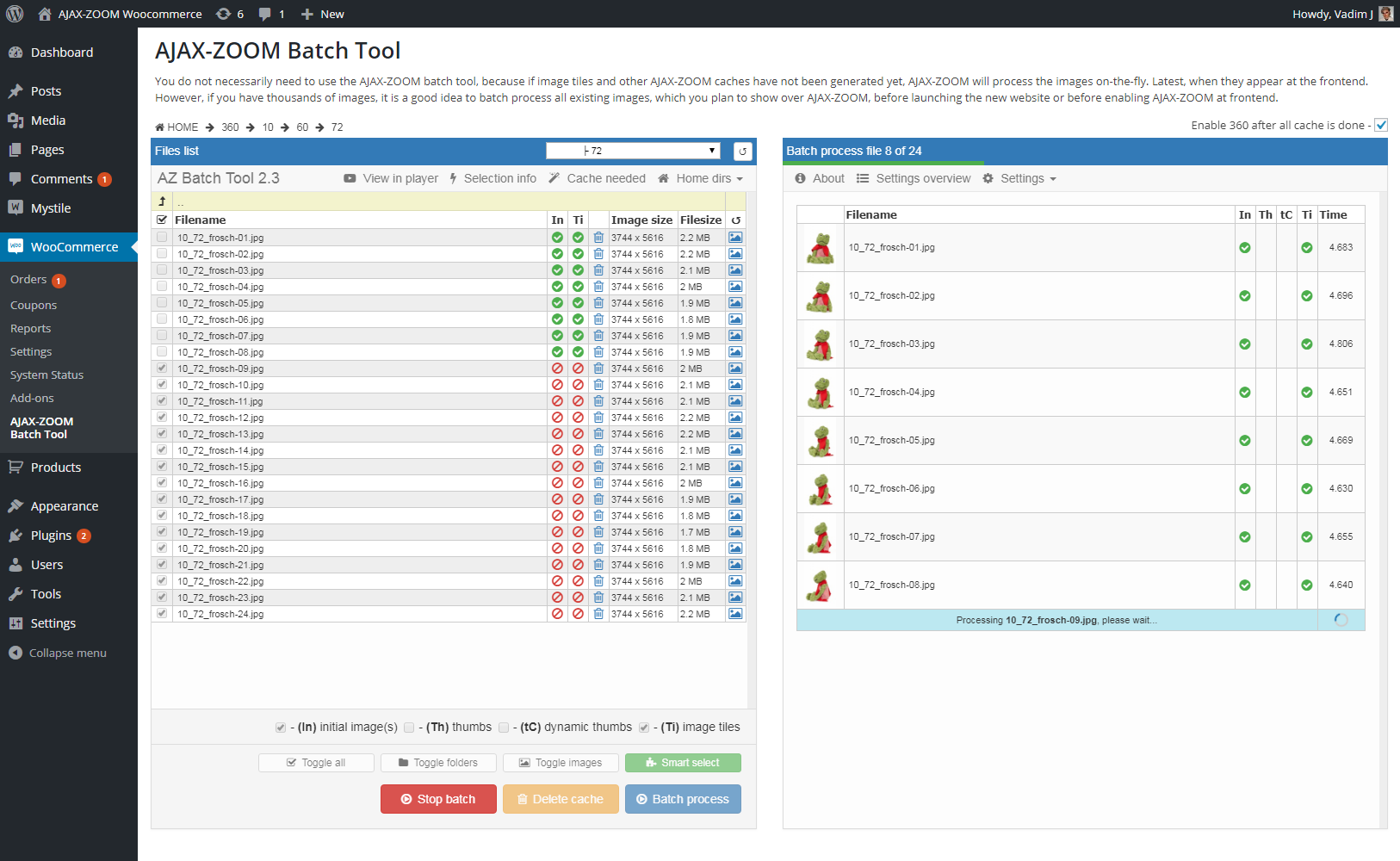The image size is (1400, 861).
Task: Toggle (Th) thumbs checkbox
Action: pos(409,728)
